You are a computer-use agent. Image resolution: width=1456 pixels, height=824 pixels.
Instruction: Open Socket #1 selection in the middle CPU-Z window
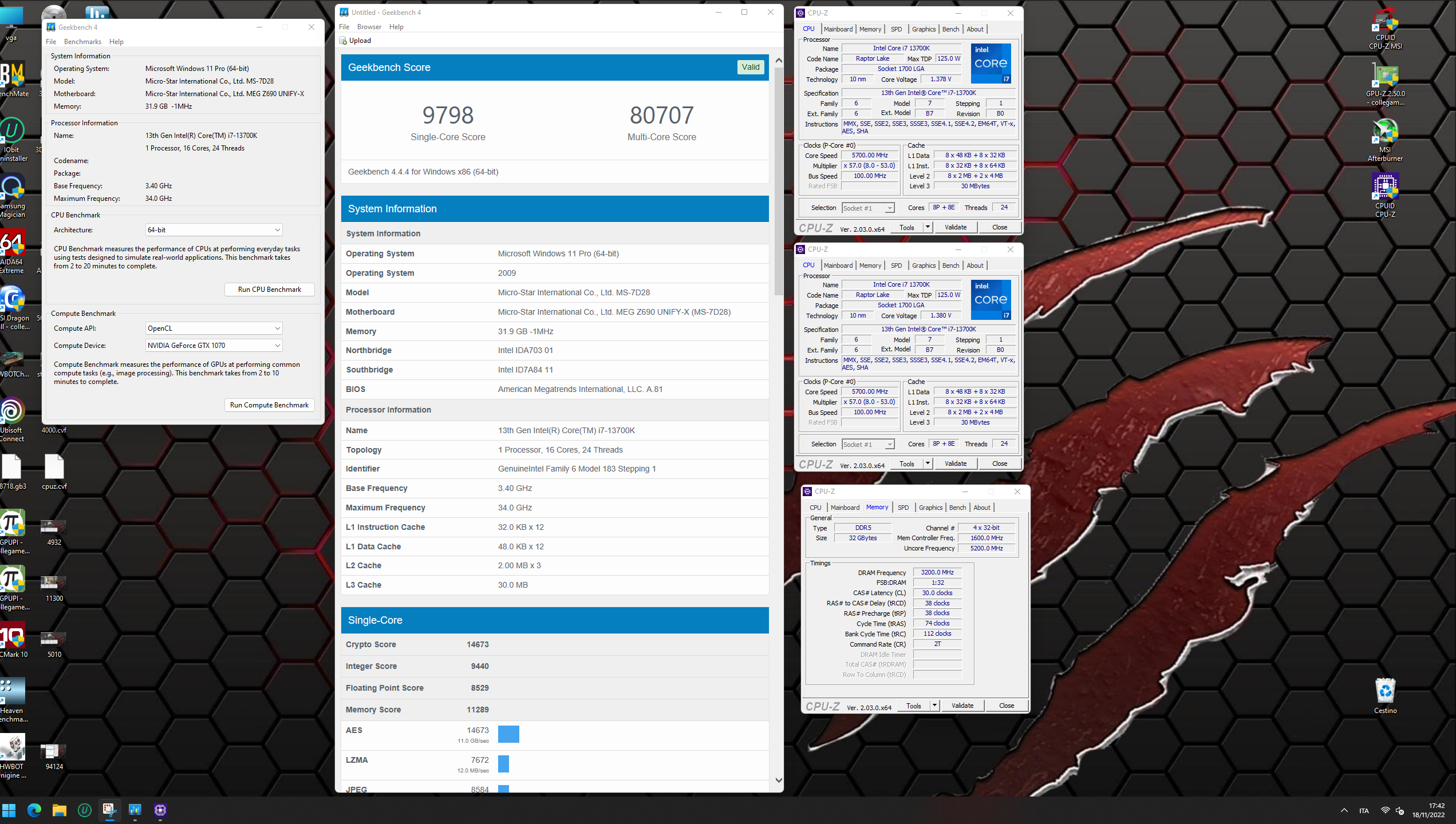coord(868,445)
